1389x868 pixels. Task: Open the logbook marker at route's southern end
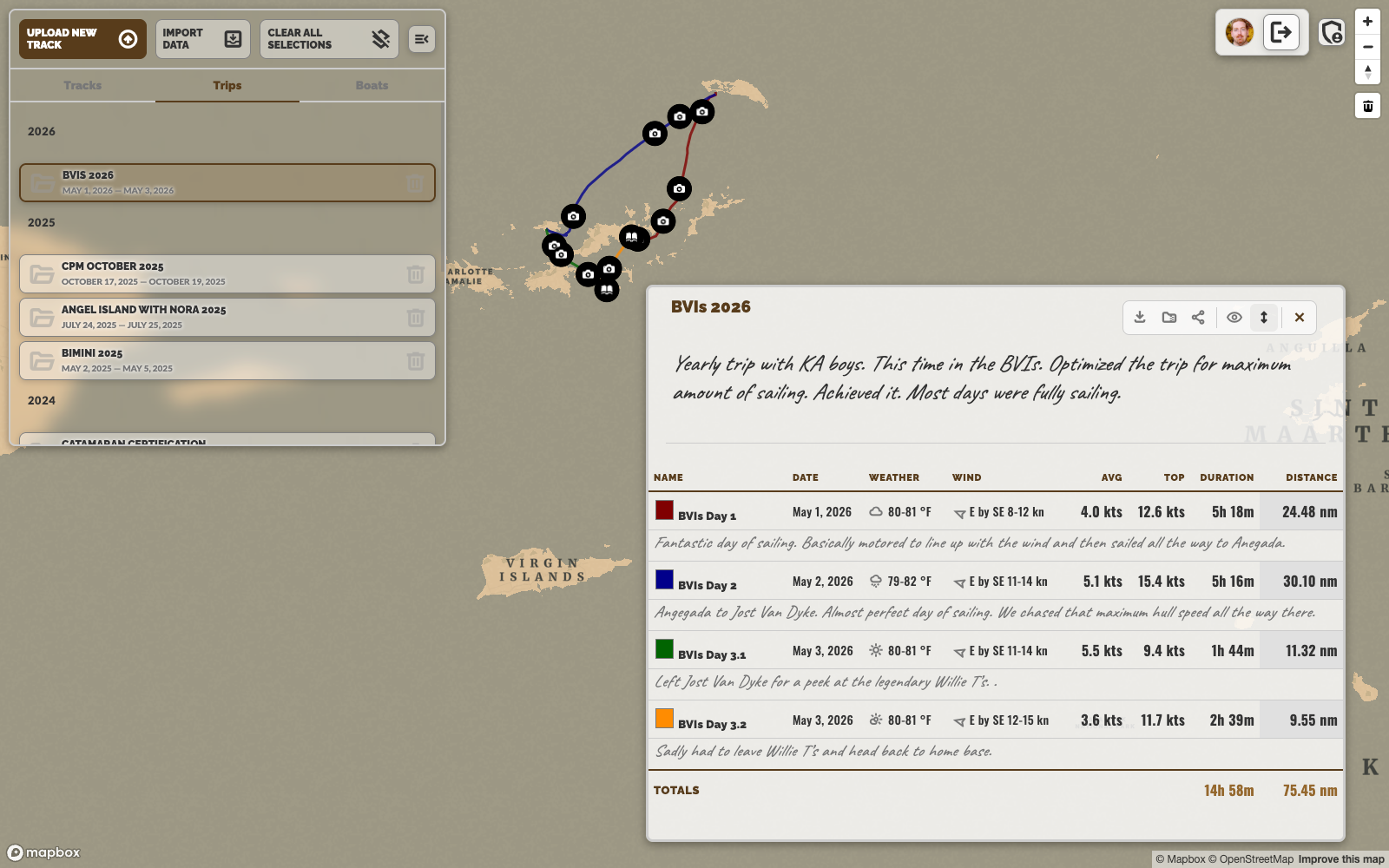point(606,290)
